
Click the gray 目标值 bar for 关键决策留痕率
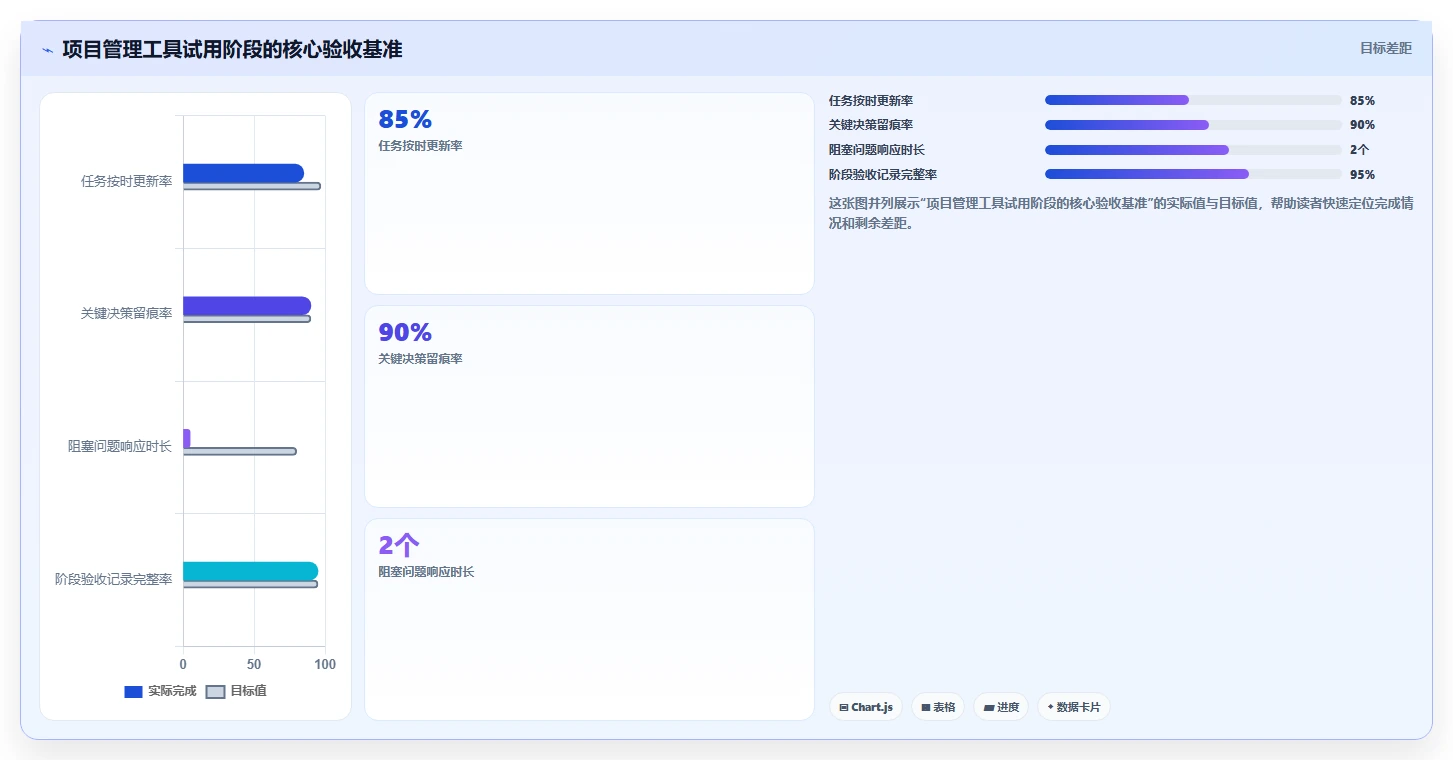[247, 319]
